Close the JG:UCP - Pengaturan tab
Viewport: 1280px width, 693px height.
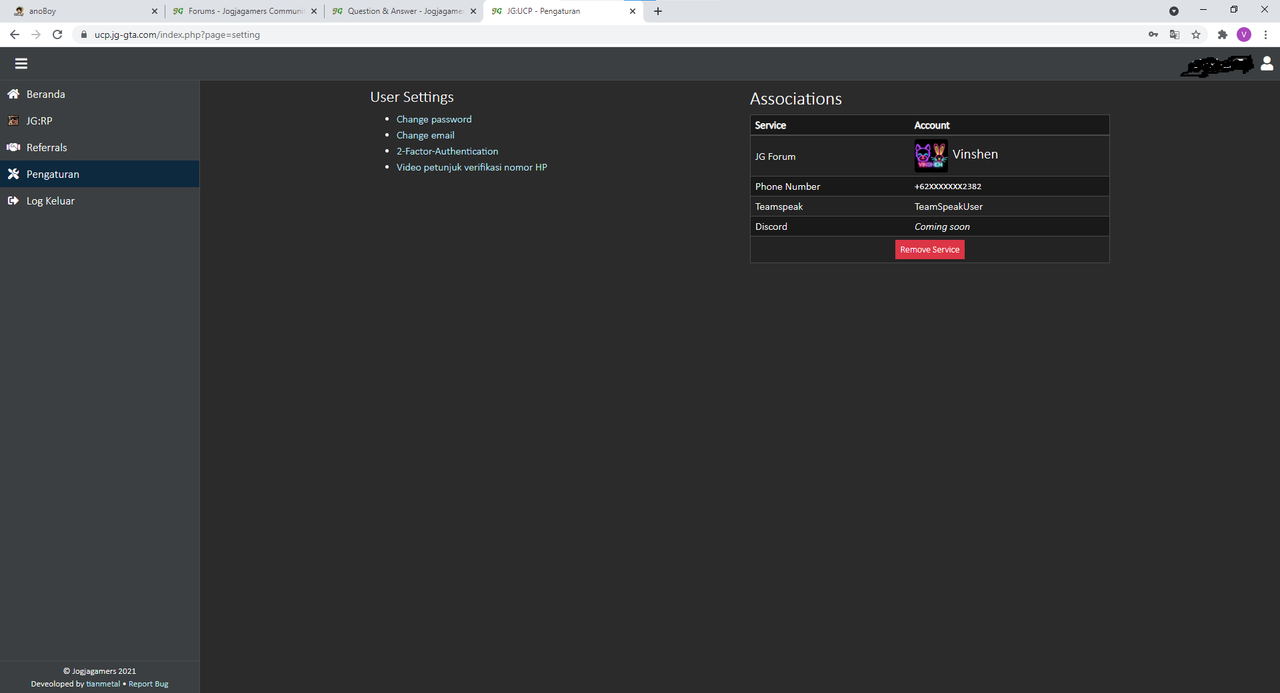(632, 11)
